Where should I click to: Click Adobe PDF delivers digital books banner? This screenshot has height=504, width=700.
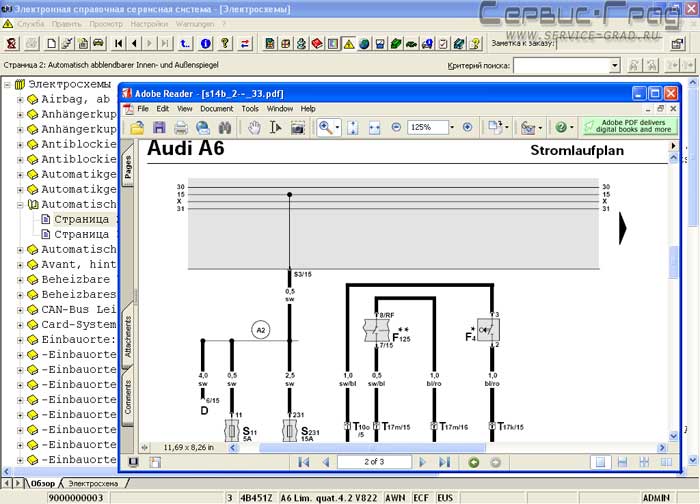pos(629,126)
